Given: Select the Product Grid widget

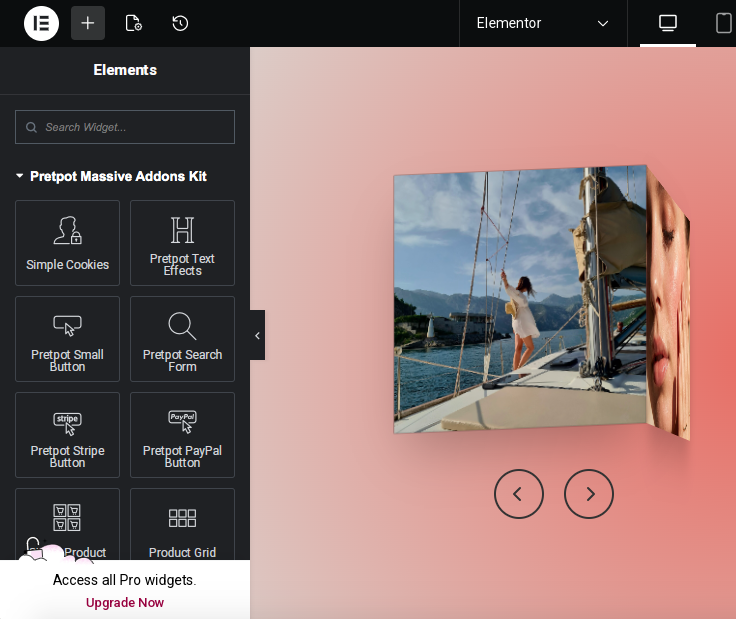Looking at the screenshot, I should coord(182,524).
